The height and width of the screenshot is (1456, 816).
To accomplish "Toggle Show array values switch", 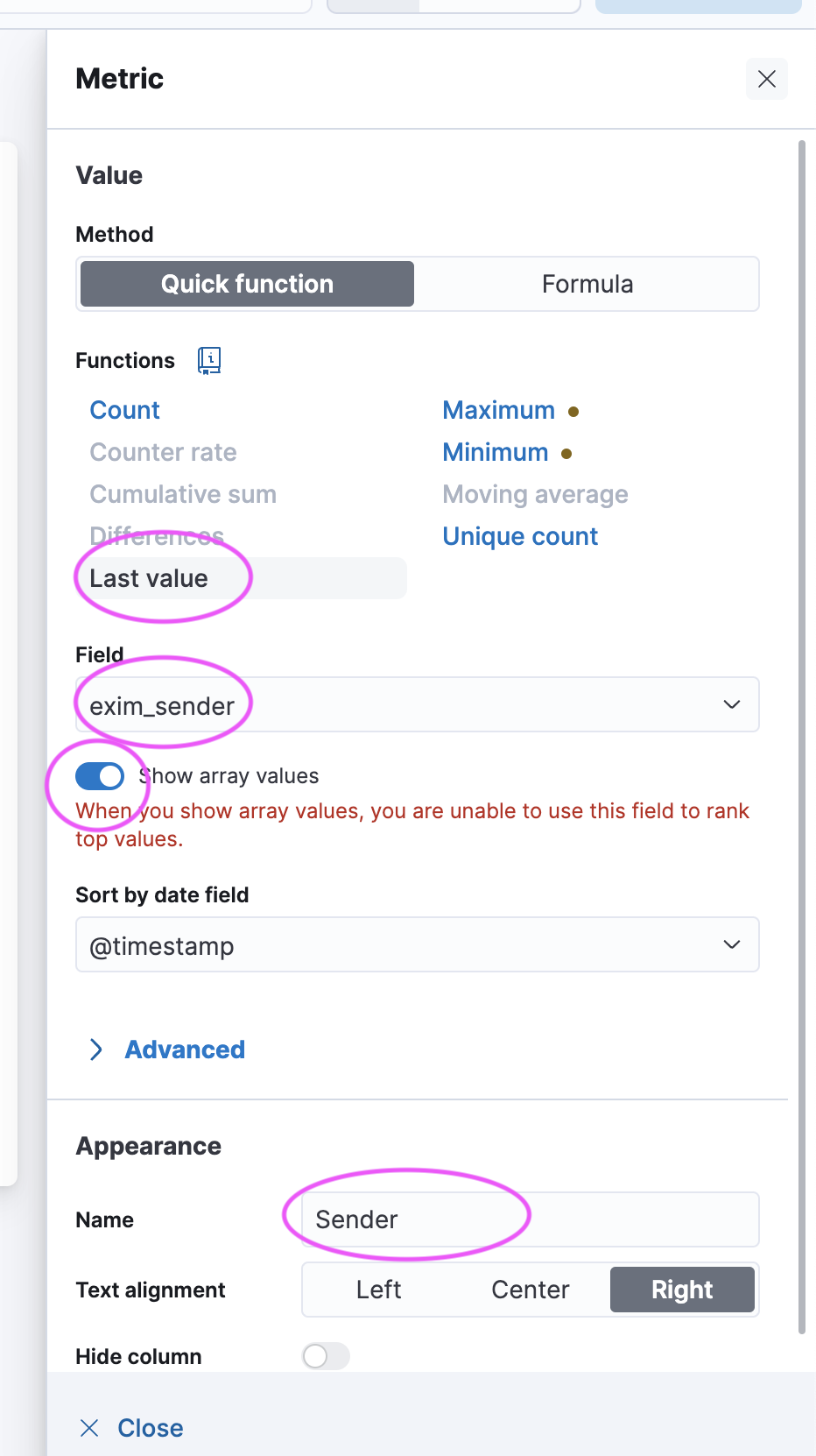I will tap(100, 776).
